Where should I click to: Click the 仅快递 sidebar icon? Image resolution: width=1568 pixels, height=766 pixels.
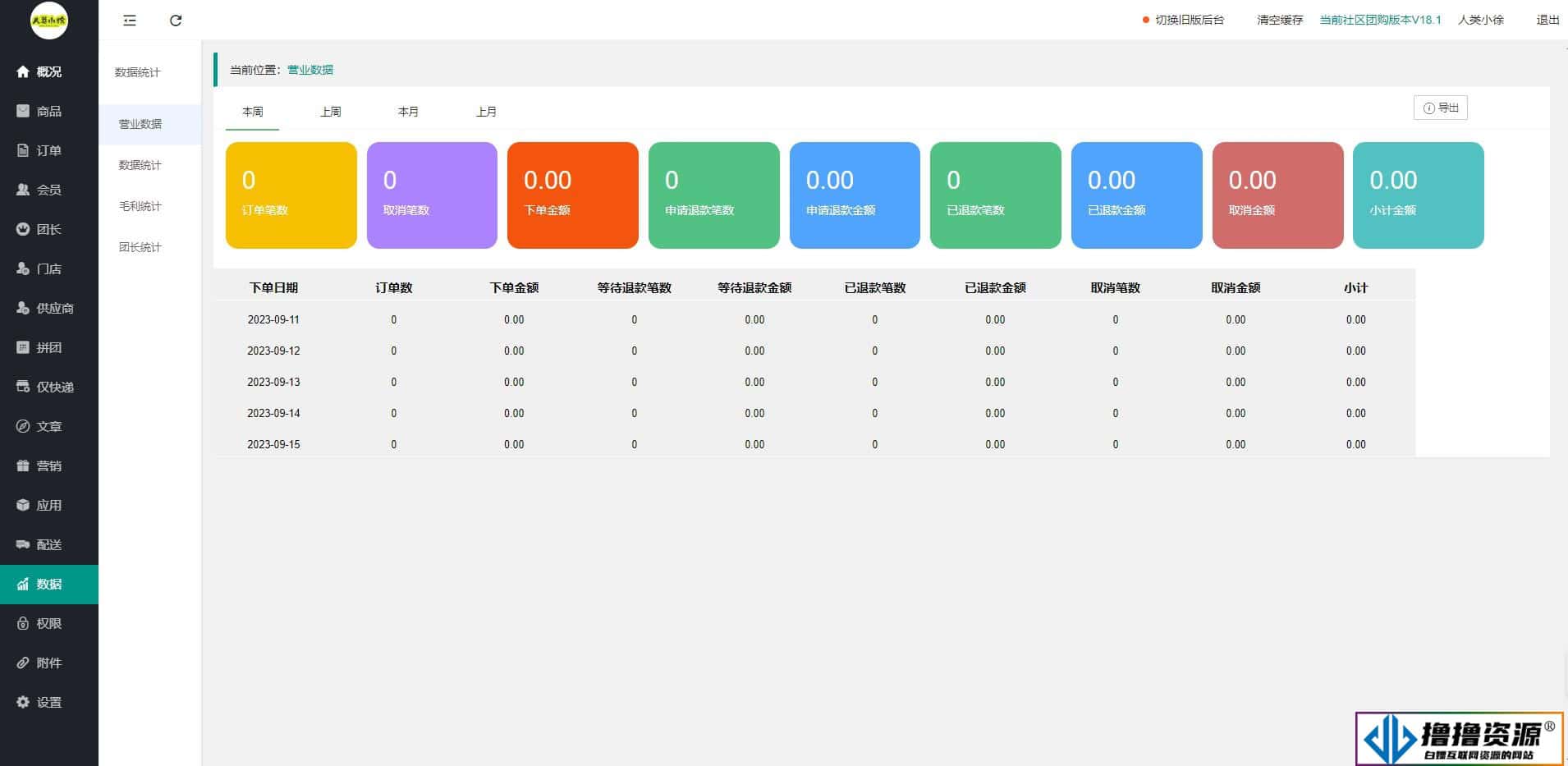[23, 387]
